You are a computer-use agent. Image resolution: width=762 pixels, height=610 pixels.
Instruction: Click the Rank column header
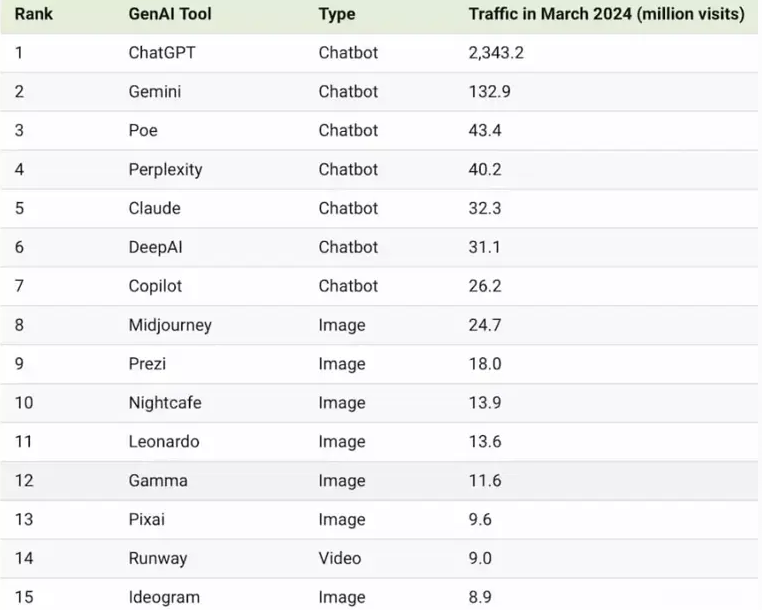33,15
